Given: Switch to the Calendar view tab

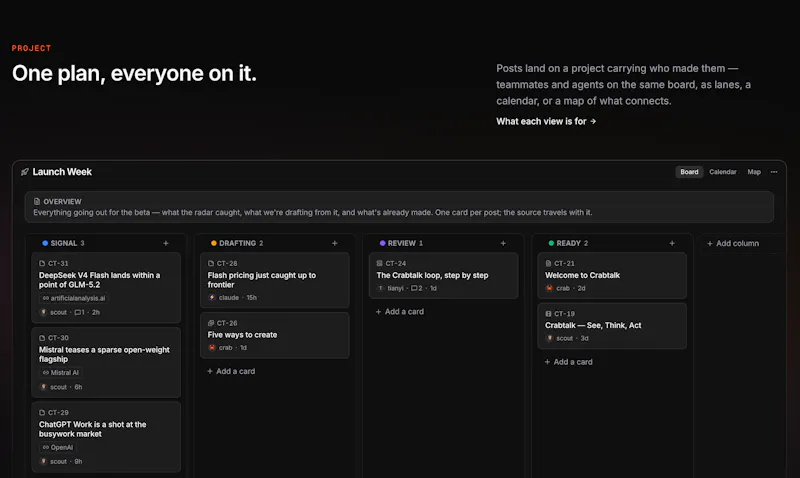Looking at the screenshot, I should pos(723,172).
